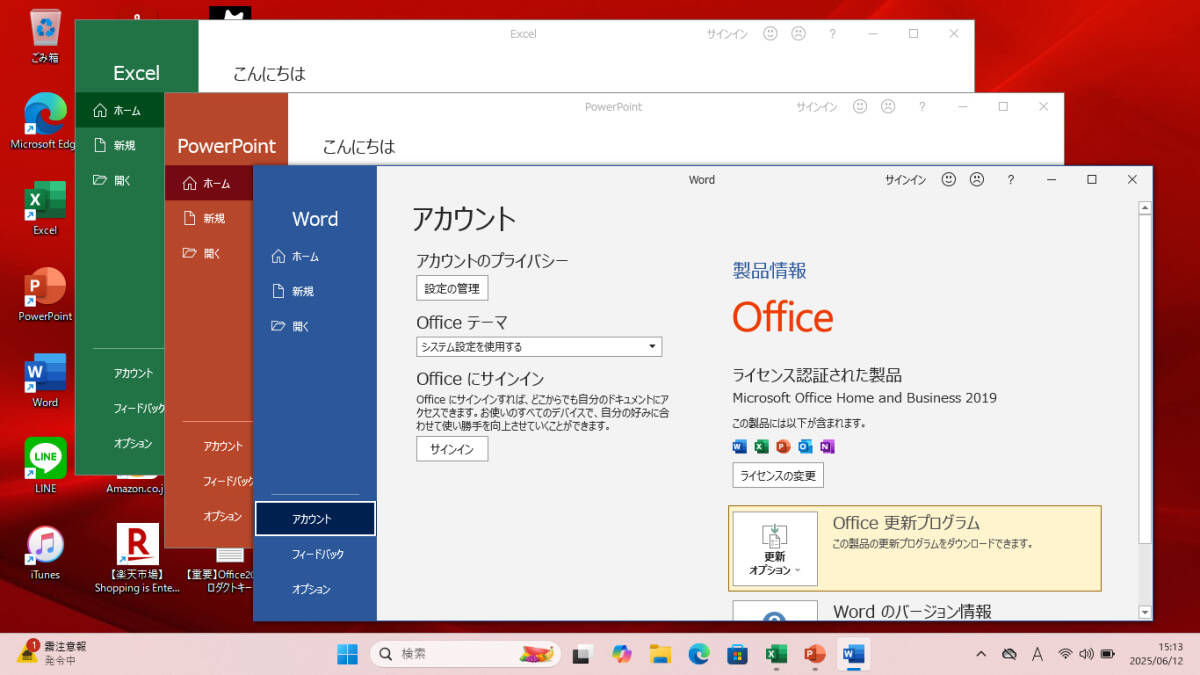
Task: Click the scrollbar down arrow in Word
Action: pyautogui.click(x=1145, y=612)
